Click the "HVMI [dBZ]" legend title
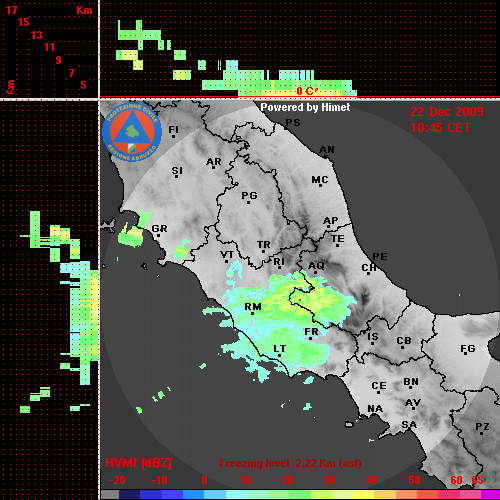500x500 pixels. [138, 463]
